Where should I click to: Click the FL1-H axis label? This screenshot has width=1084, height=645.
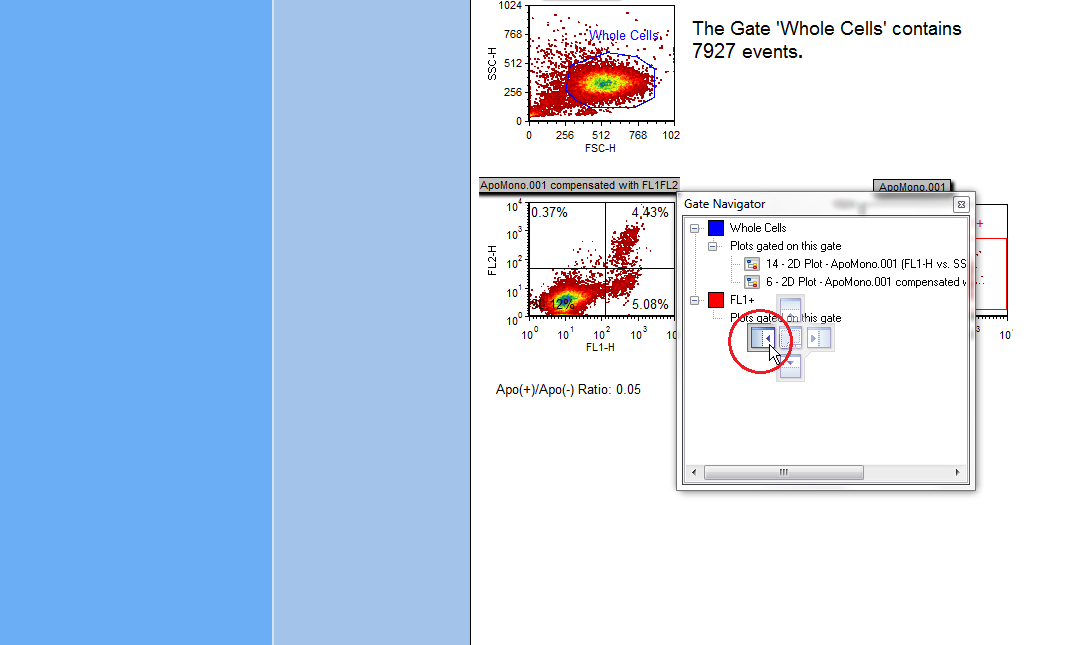(600, 347)
